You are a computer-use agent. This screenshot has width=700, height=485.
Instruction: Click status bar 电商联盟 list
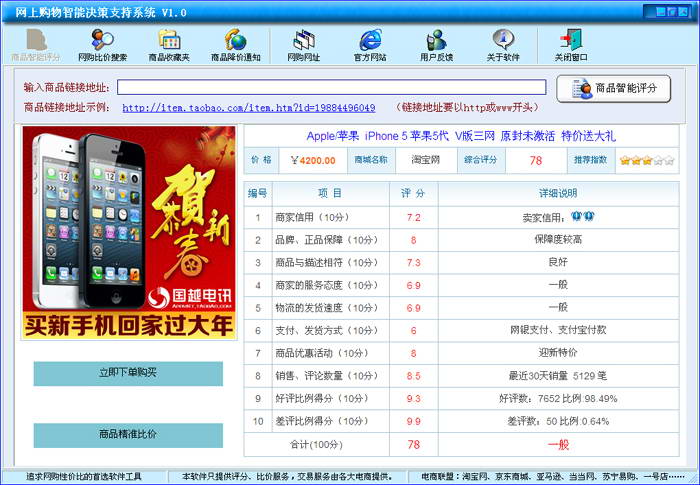[552, 477]
